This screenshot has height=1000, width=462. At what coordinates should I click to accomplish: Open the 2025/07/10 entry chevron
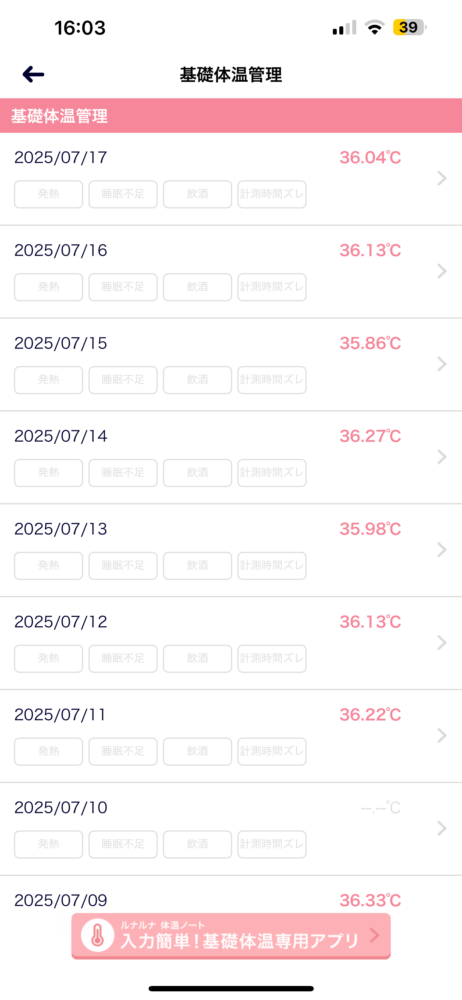coord(442,828)
